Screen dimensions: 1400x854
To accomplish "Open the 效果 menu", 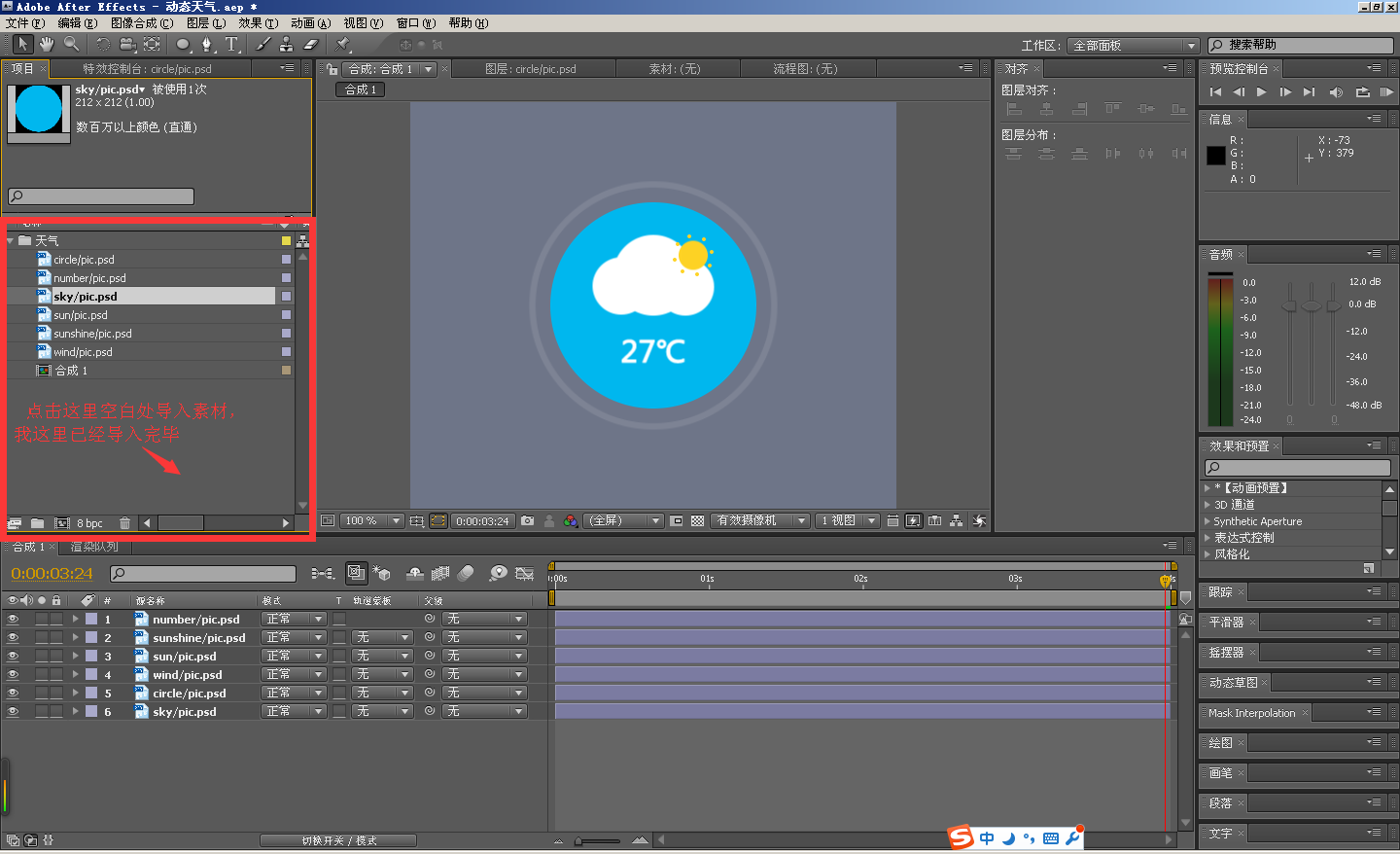I will (258, 22).
